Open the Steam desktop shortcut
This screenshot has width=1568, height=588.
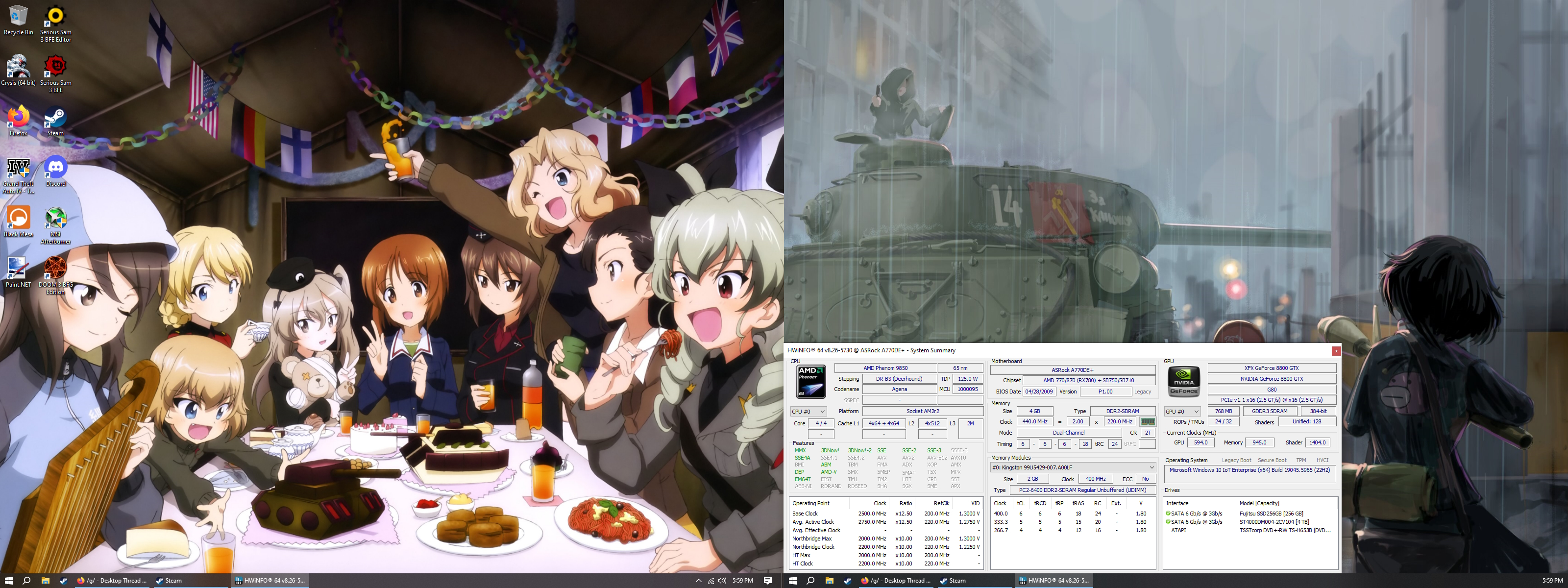pos(55,121)
